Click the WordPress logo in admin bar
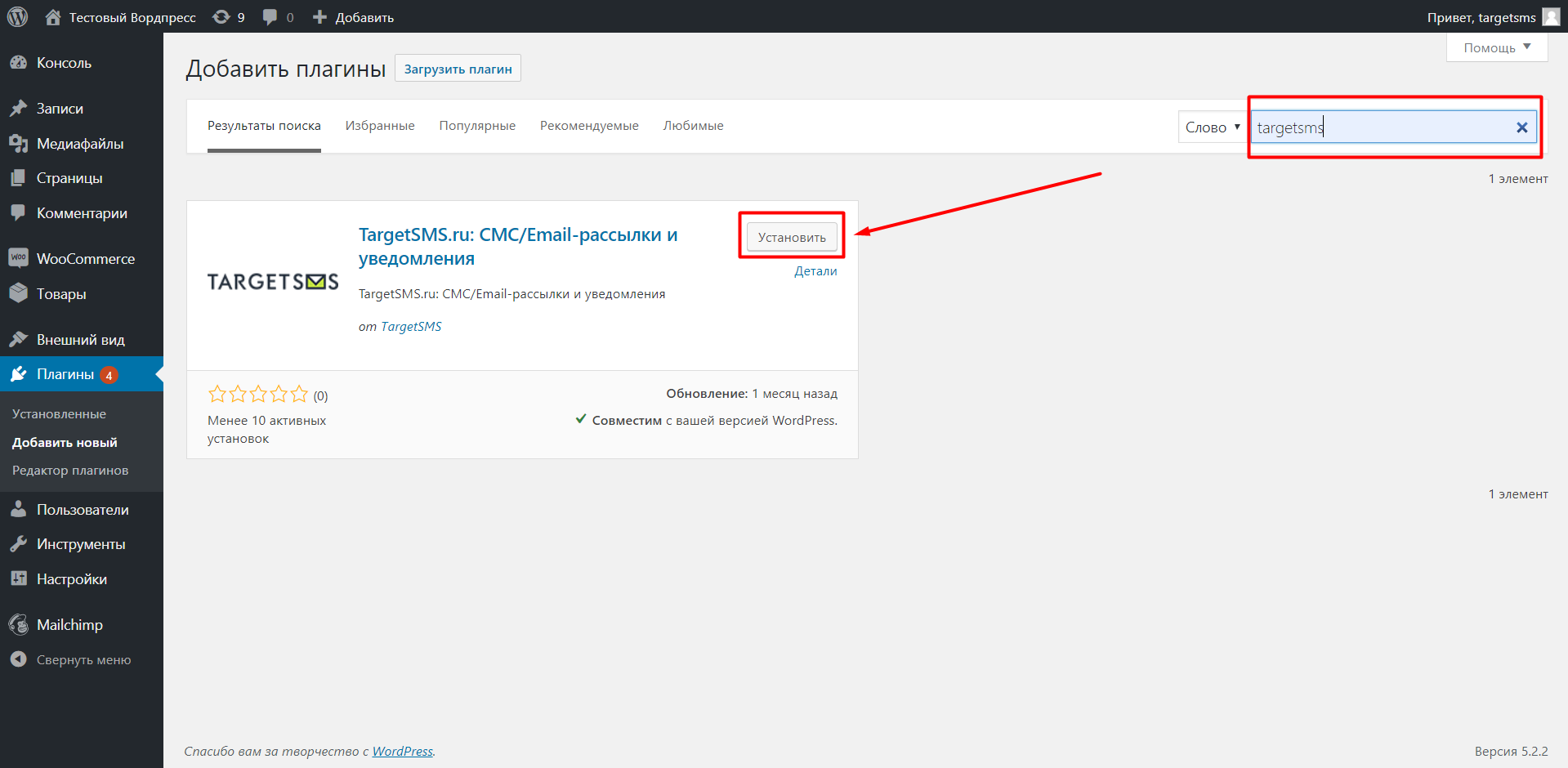This screenshot has width=1568, height=768. click(x=17, y=16)
